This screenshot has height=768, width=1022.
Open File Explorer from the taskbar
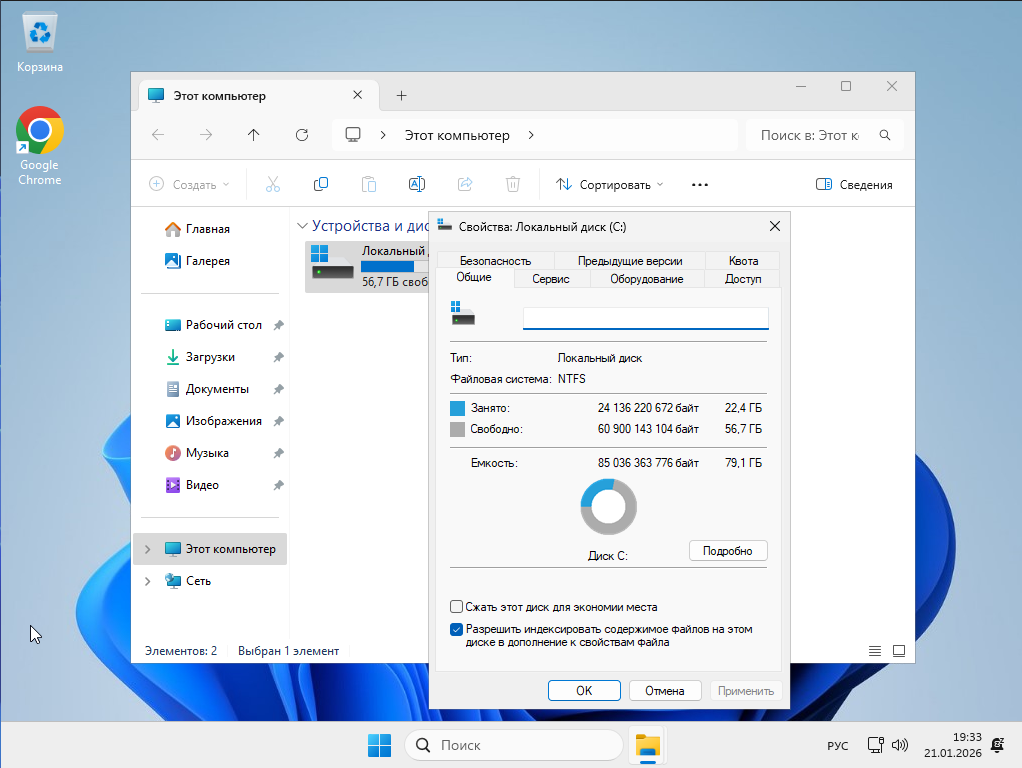click(x=648, y=745)
